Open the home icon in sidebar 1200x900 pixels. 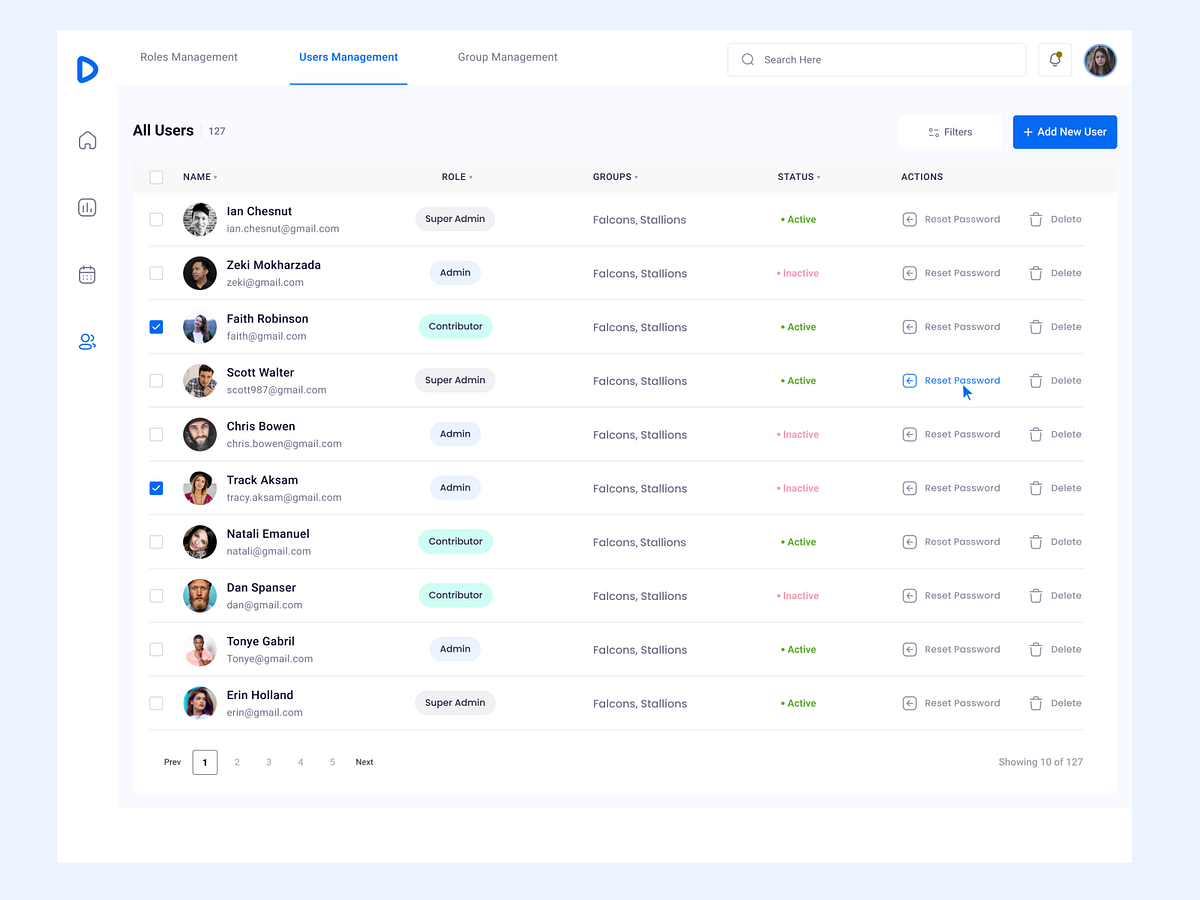(87, 141)
